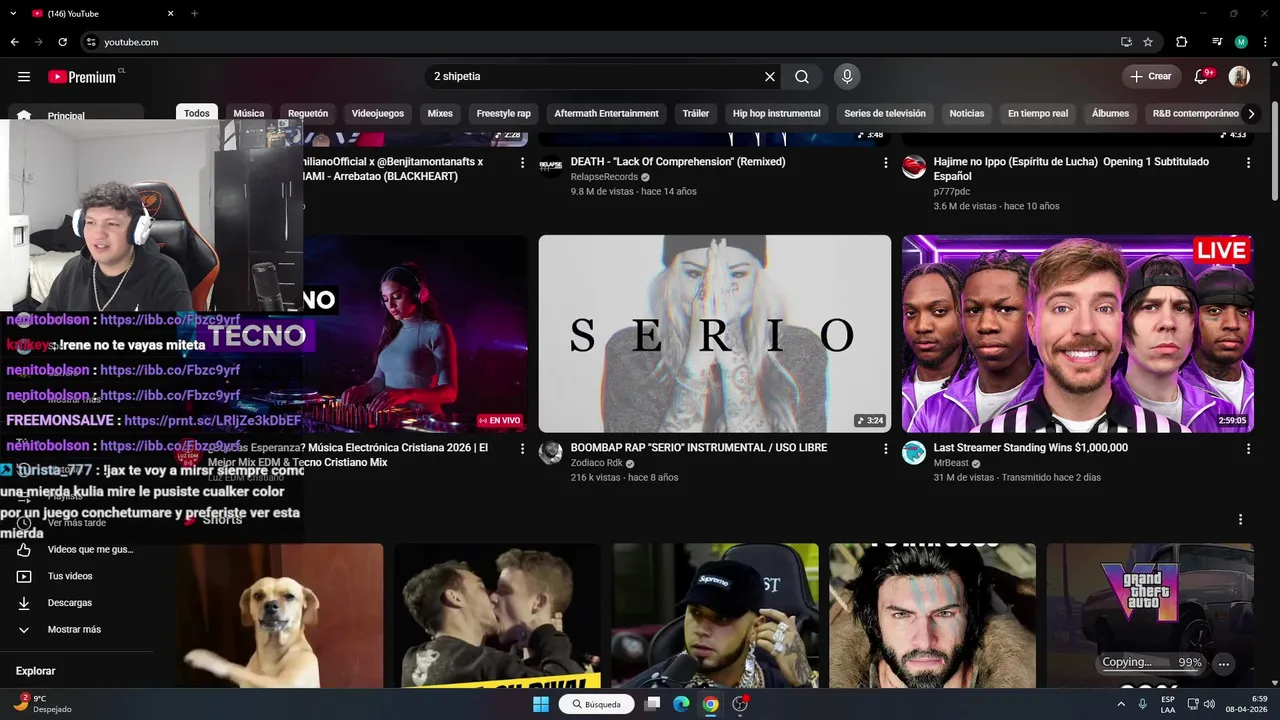
Task: Select the En tiempo real chip
Action: (1038, 113)
